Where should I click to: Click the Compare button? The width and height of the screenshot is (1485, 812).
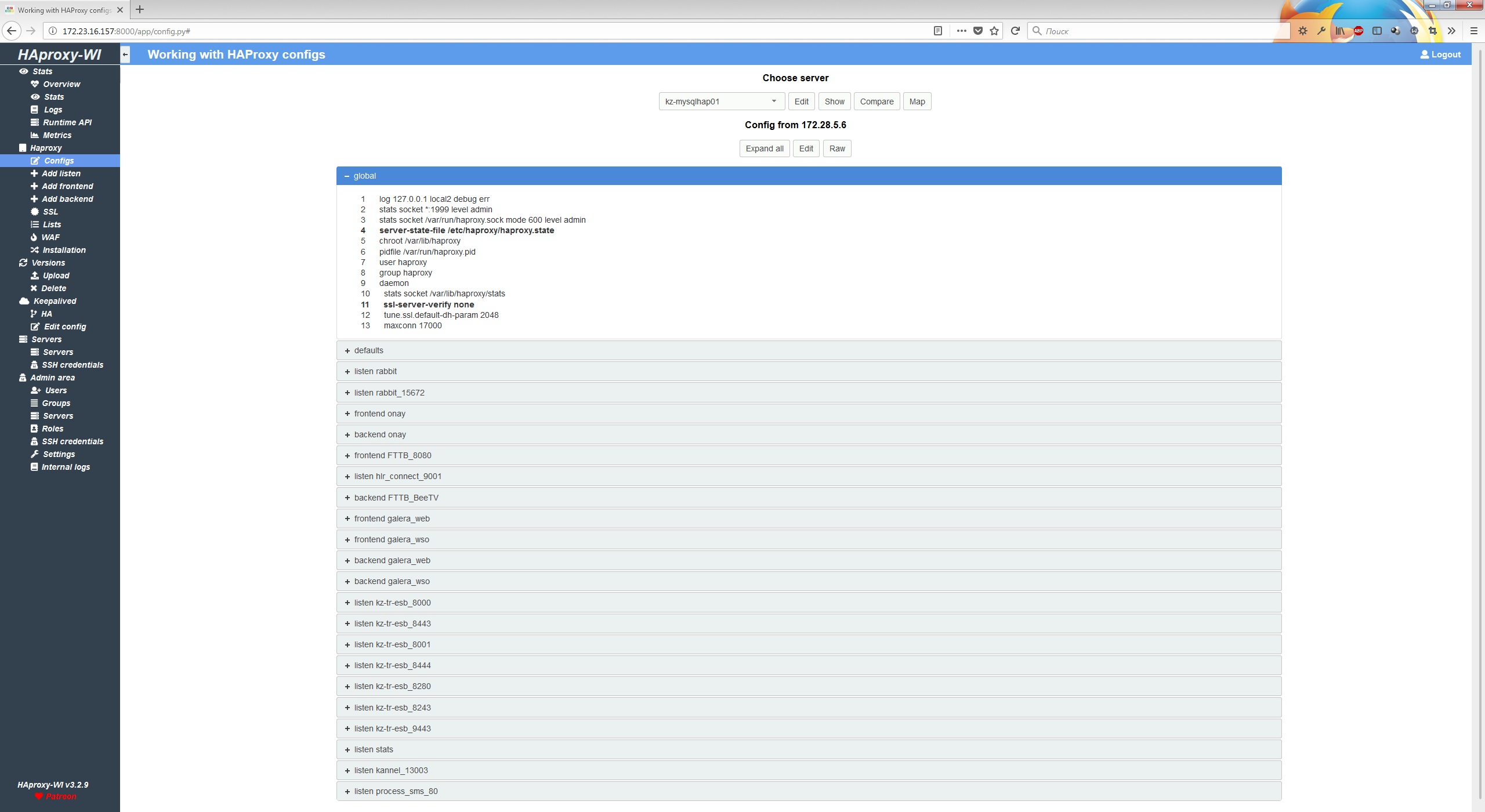876,101
